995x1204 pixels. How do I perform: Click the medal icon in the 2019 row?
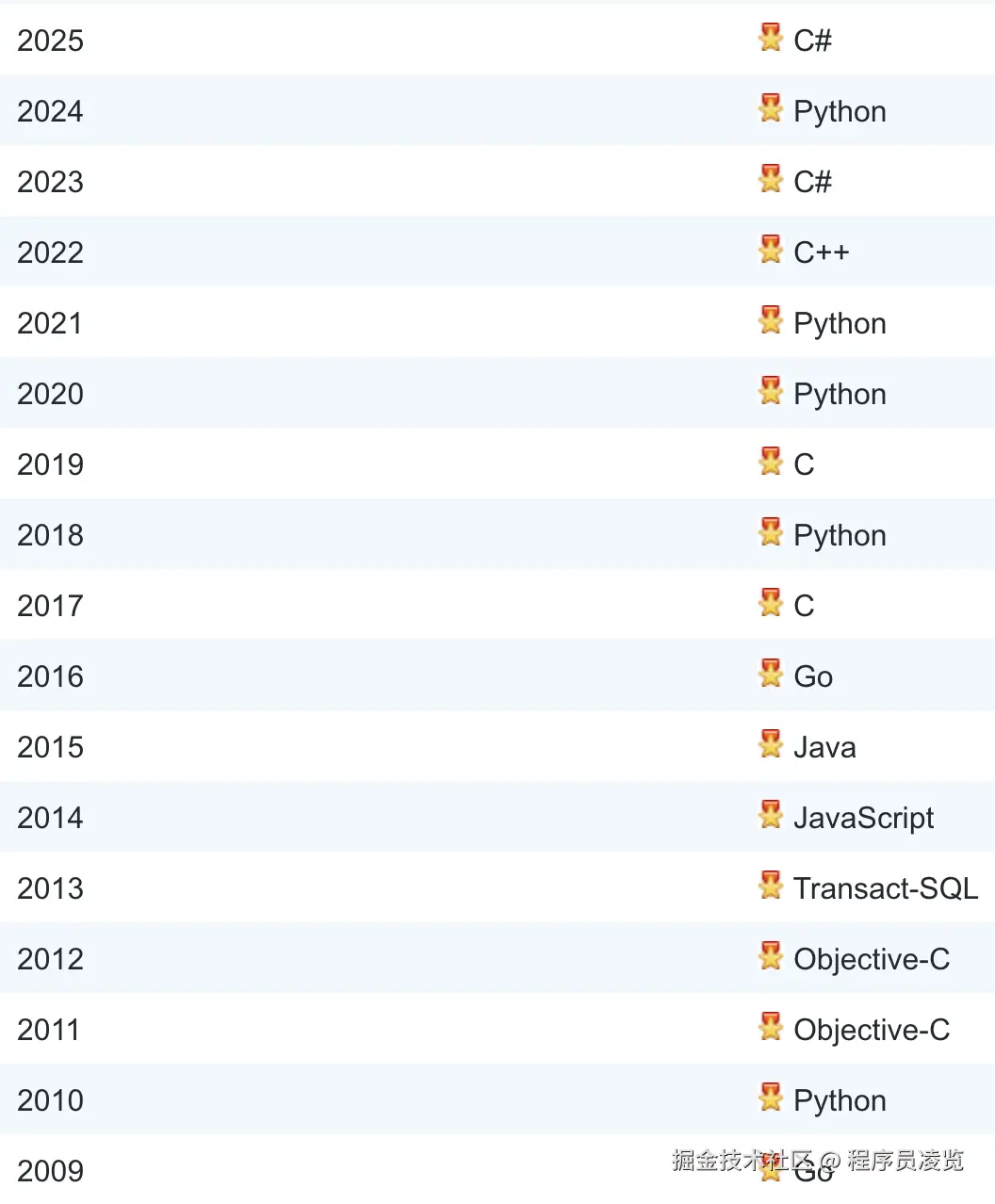coord(771,462)
